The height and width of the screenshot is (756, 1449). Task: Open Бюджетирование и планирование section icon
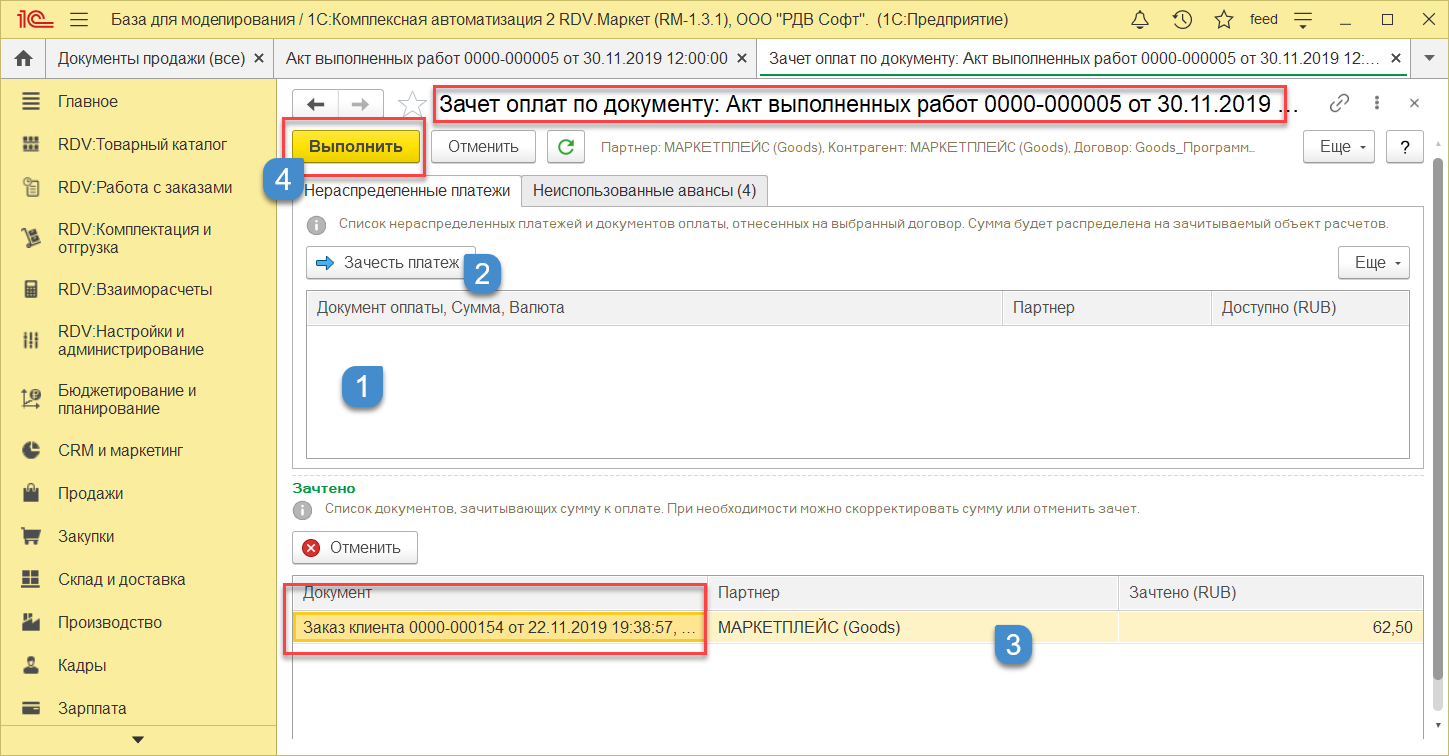tap(31, 399)
